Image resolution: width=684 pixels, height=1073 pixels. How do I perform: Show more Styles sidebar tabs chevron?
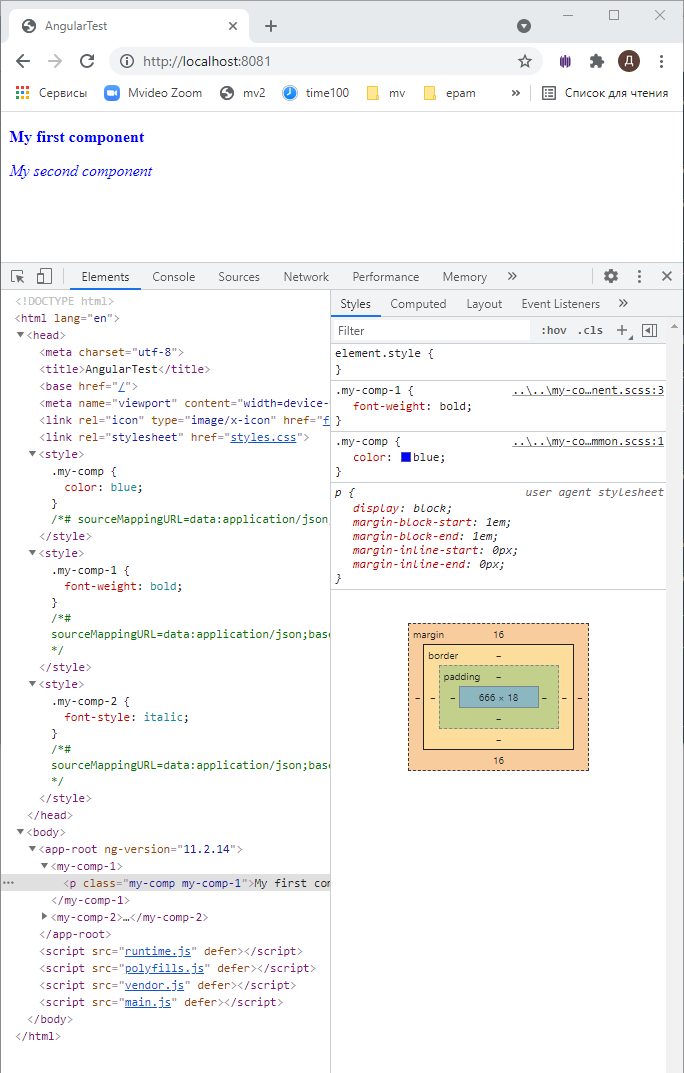click(622, 303)
